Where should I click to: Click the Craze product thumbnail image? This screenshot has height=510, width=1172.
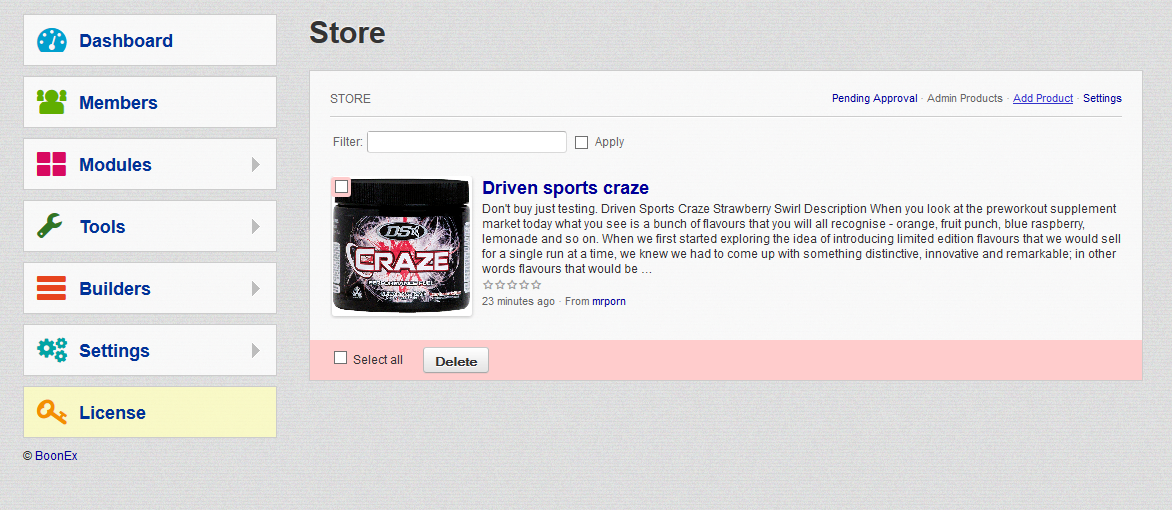[402, 247]
